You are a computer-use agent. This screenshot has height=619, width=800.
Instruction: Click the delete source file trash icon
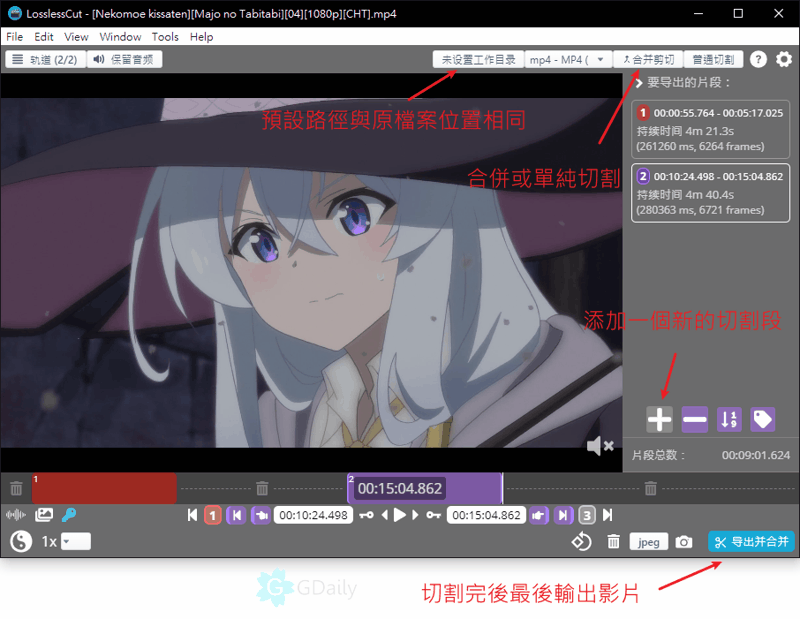tap(614, 542)
